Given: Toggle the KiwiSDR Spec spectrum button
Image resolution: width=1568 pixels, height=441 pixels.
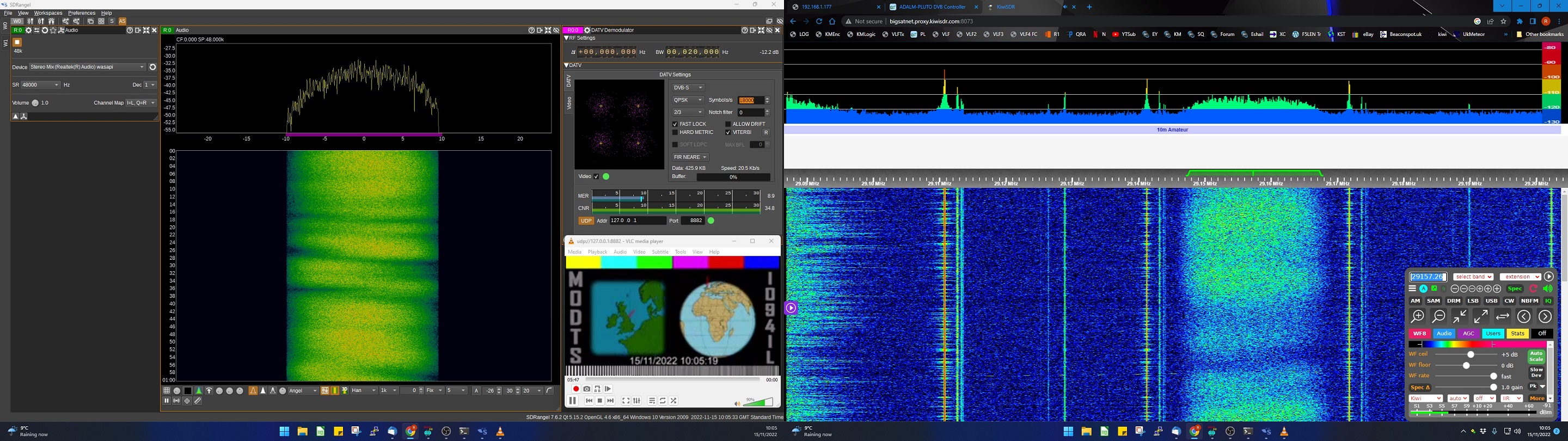Looking at the screenshot, I should click(x=1515, y=289).
